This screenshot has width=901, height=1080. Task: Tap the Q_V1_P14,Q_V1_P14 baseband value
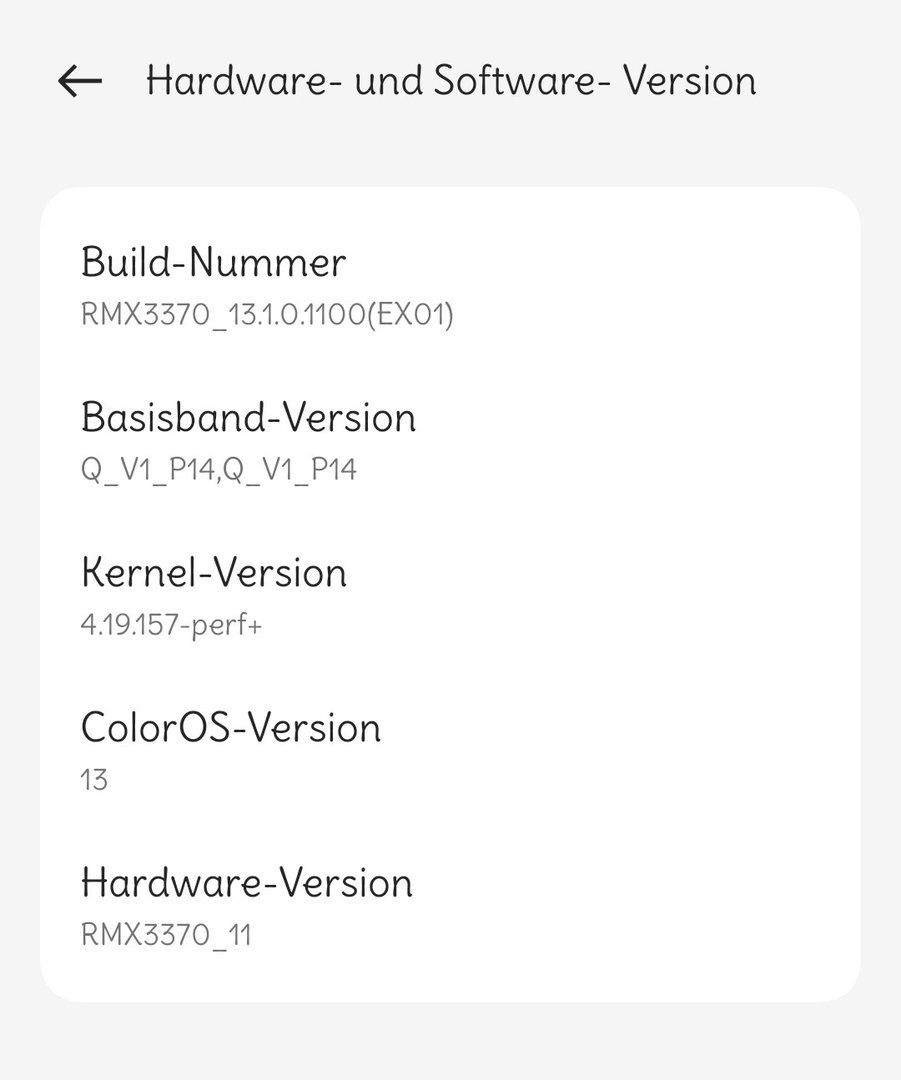[218, 469]
